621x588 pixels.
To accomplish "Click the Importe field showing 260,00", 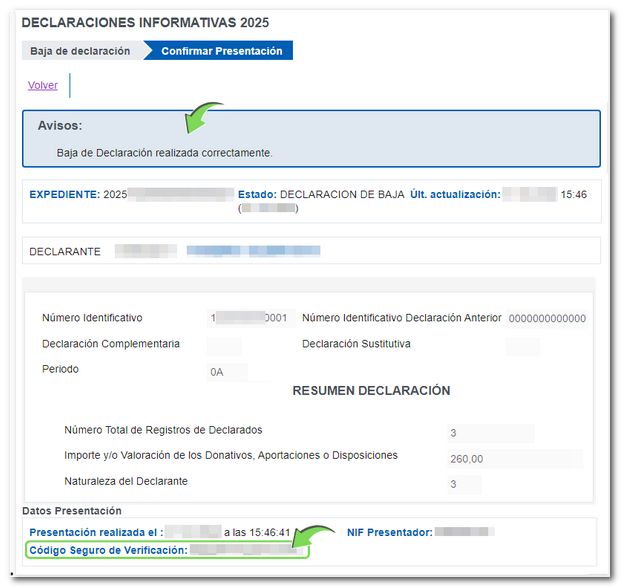I will point(514,458).
